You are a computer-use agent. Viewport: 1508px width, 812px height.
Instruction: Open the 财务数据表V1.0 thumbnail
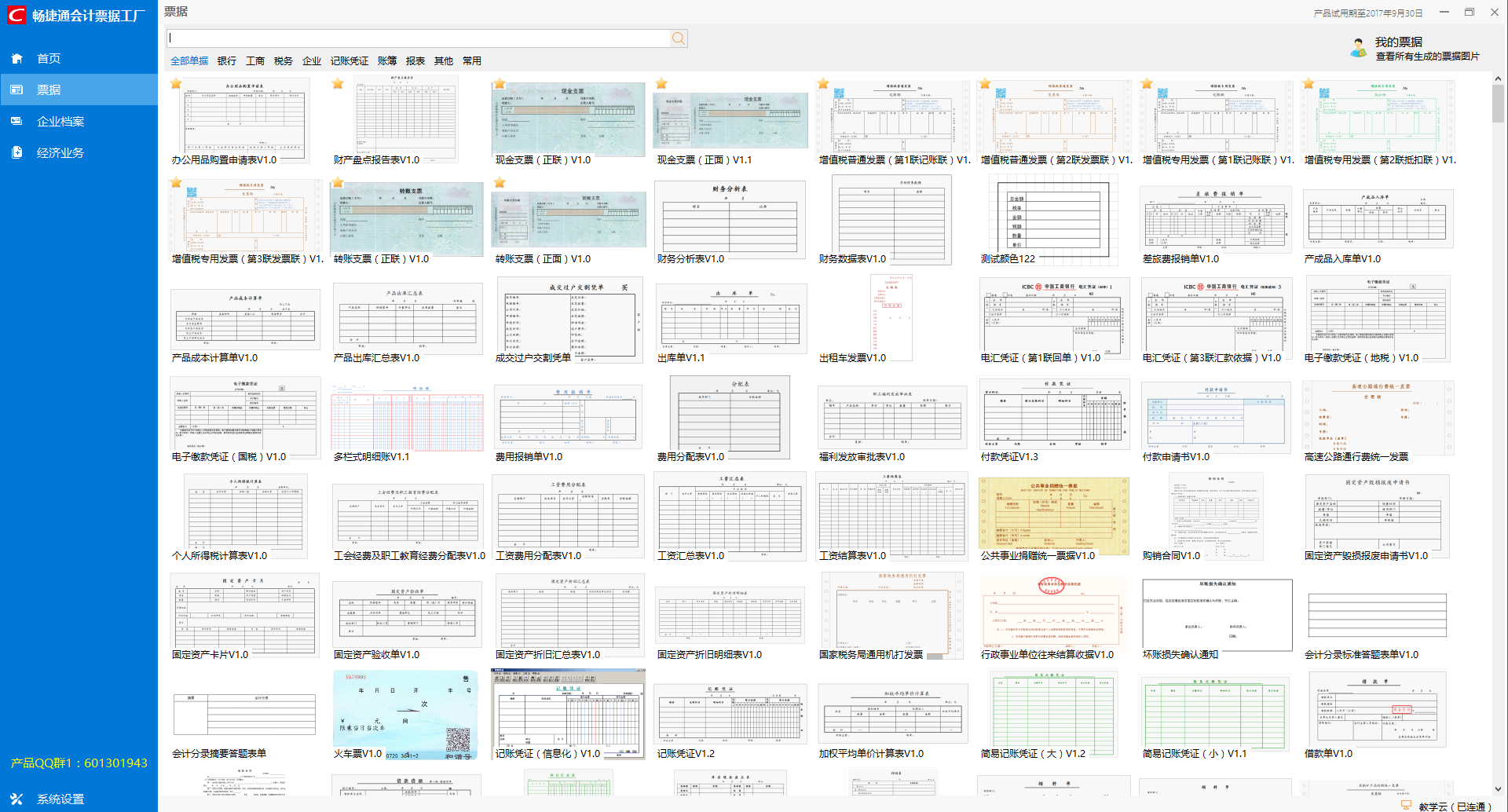tap(892, 220)
